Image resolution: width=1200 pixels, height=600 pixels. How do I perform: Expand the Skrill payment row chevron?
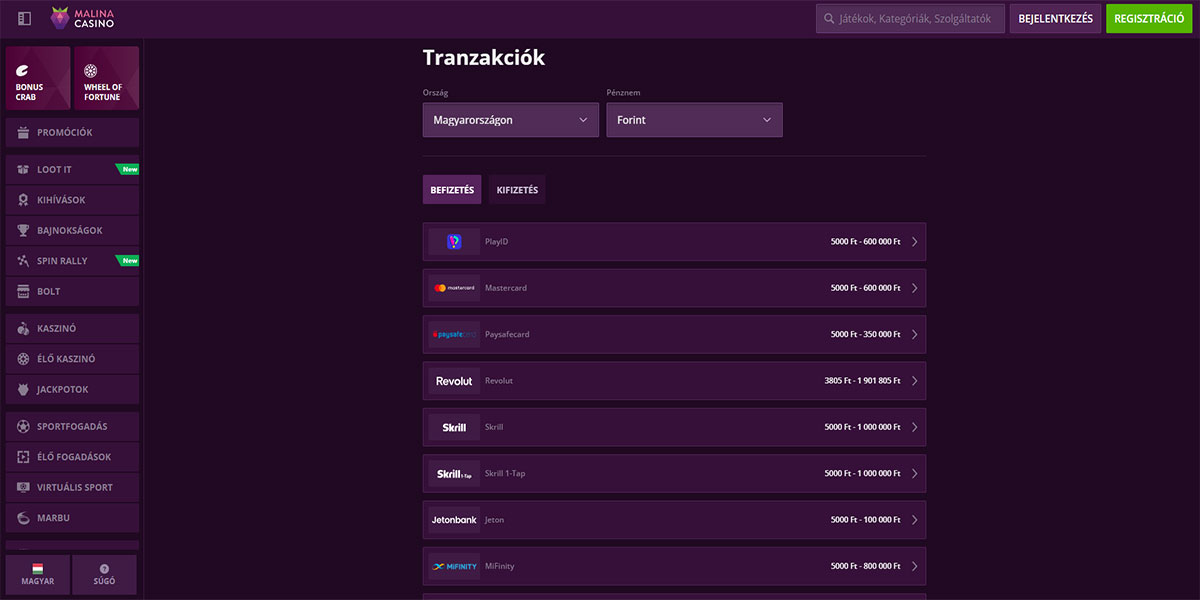point(914,427)
